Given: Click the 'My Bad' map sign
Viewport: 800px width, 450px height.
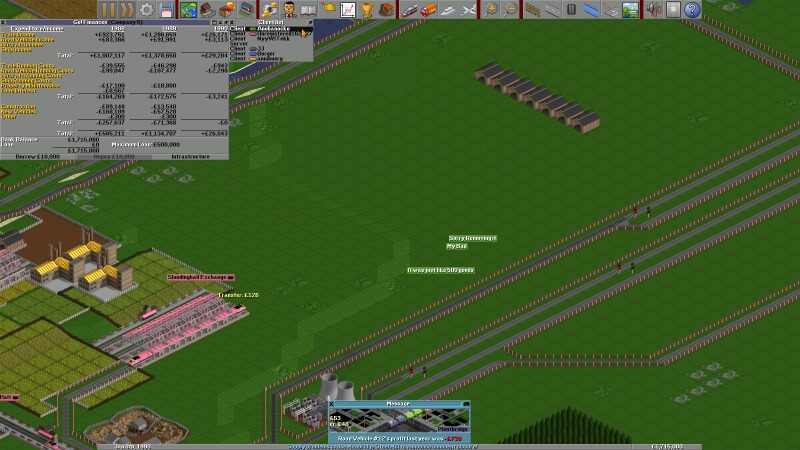Looking at the screenshot, I should point(457,246).
